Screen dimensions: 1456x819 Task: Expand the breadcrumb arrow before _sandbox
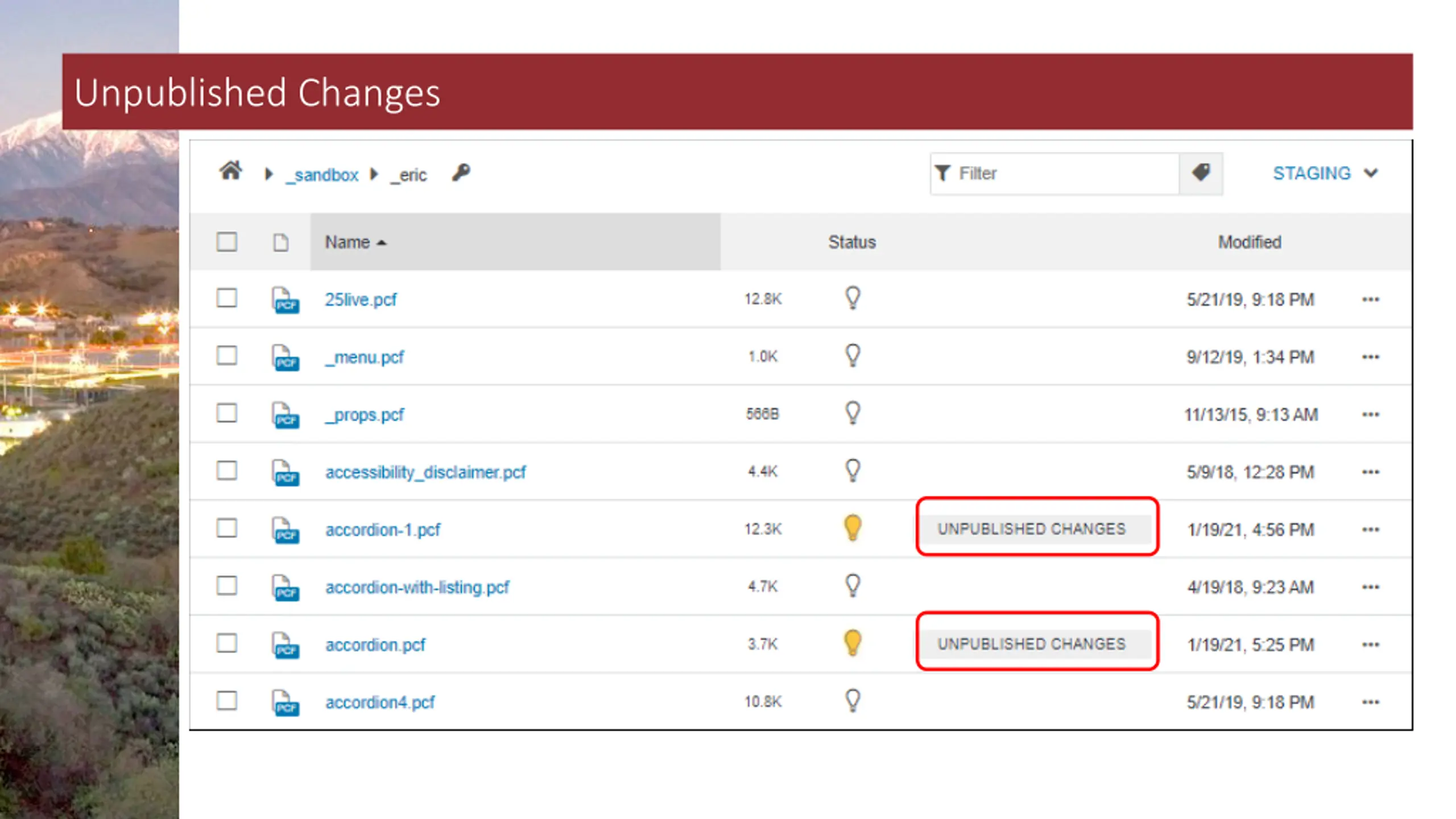(x=269, y=174)
